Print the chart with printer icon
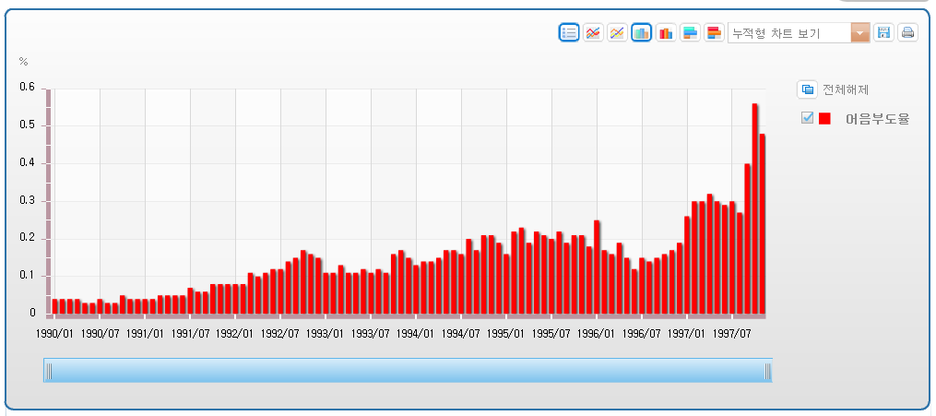 click(907, 33)
